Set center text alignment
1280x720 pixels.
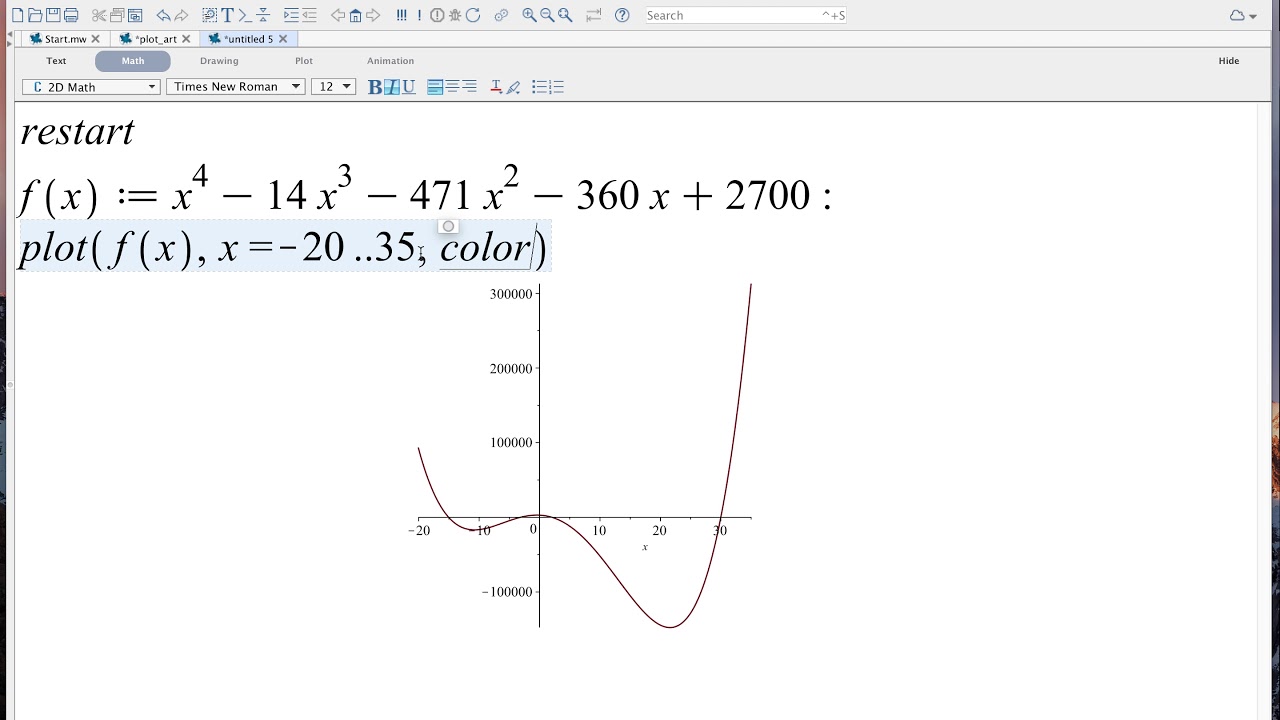(x=452, y=87)
